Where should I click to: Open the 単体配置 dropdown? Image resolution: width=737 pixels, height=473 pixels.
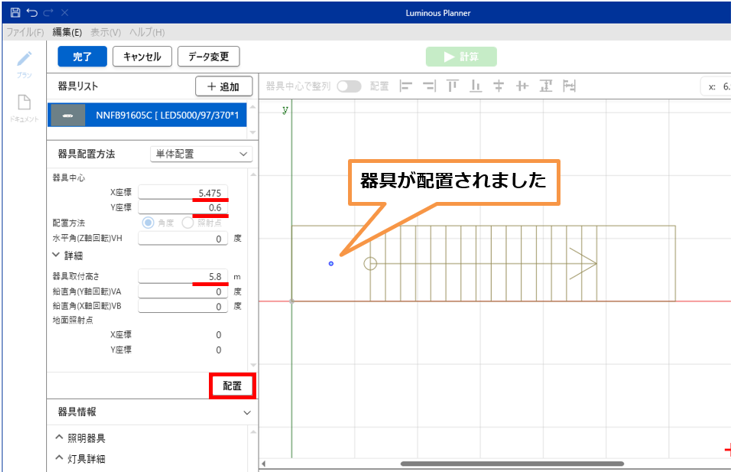pos(200,154)
